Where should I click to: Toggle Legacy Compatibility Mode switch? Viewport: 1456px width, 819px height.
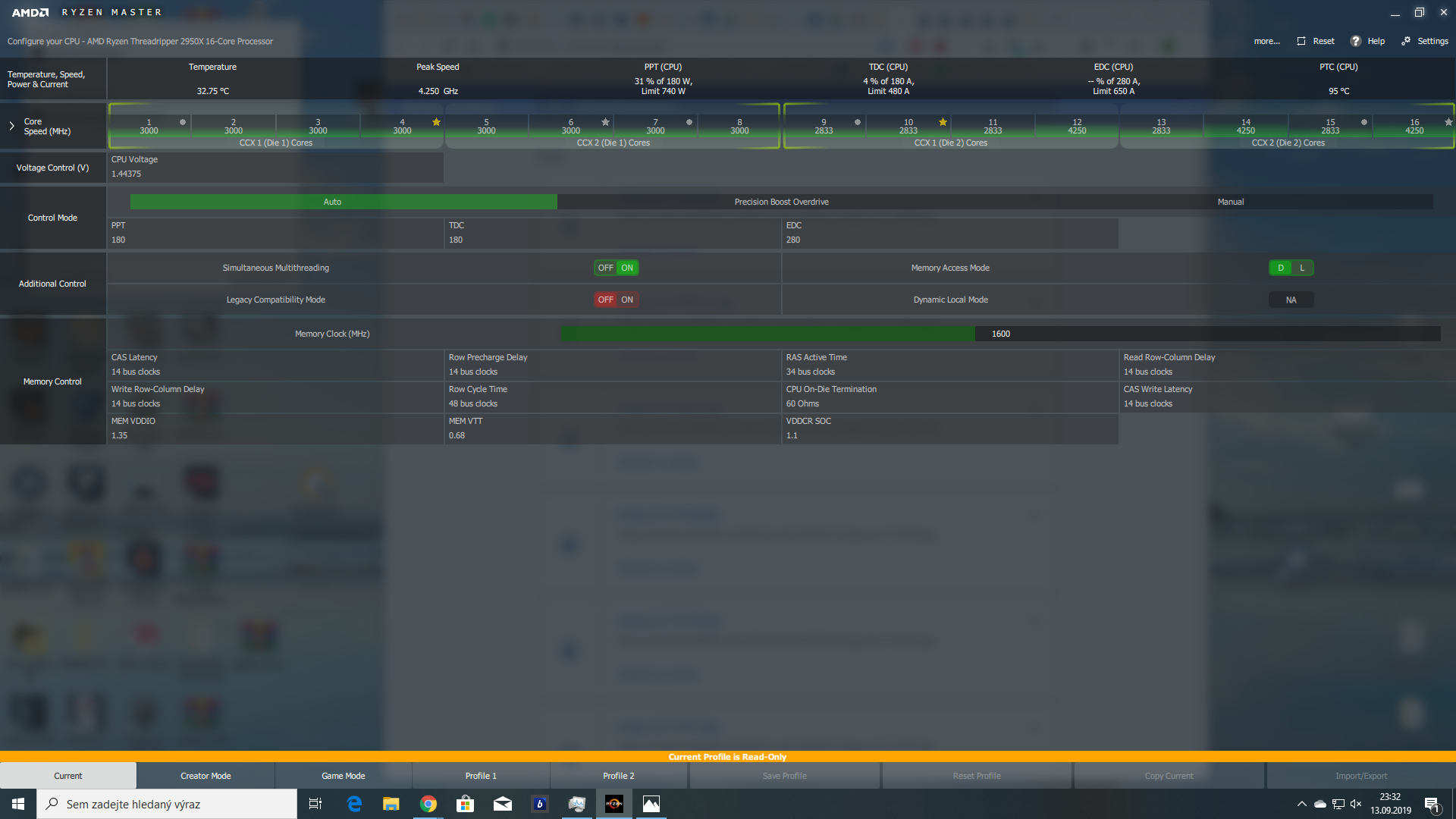[x=616, y=300]
